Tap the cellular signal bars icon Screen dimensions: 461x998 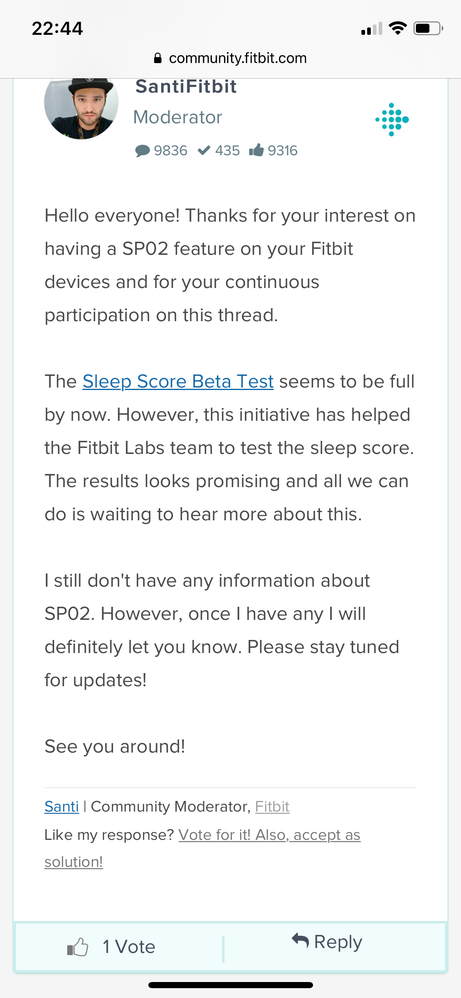pos(371,29)
